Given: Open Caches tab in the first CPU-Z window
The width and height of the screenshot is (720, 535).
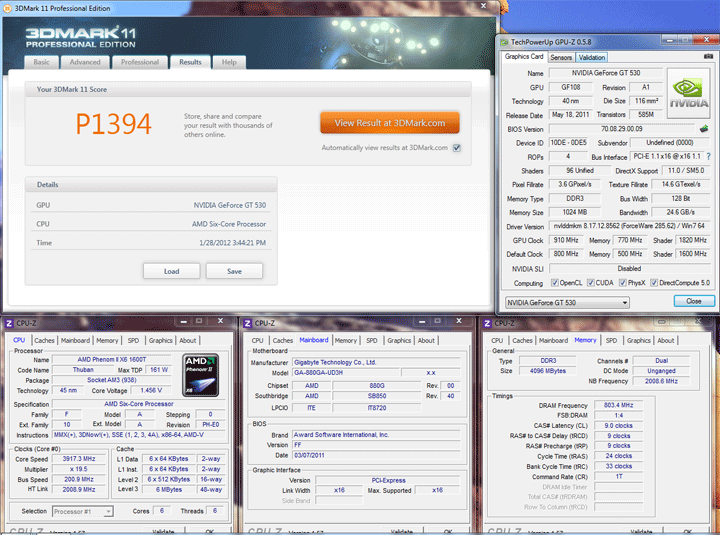Looking at the screenshot, I should (45, 340).
